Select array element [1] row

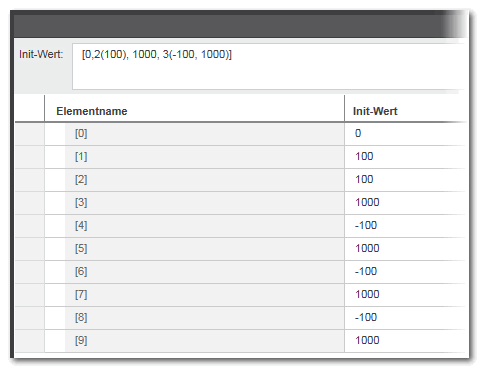coord(240,157)
